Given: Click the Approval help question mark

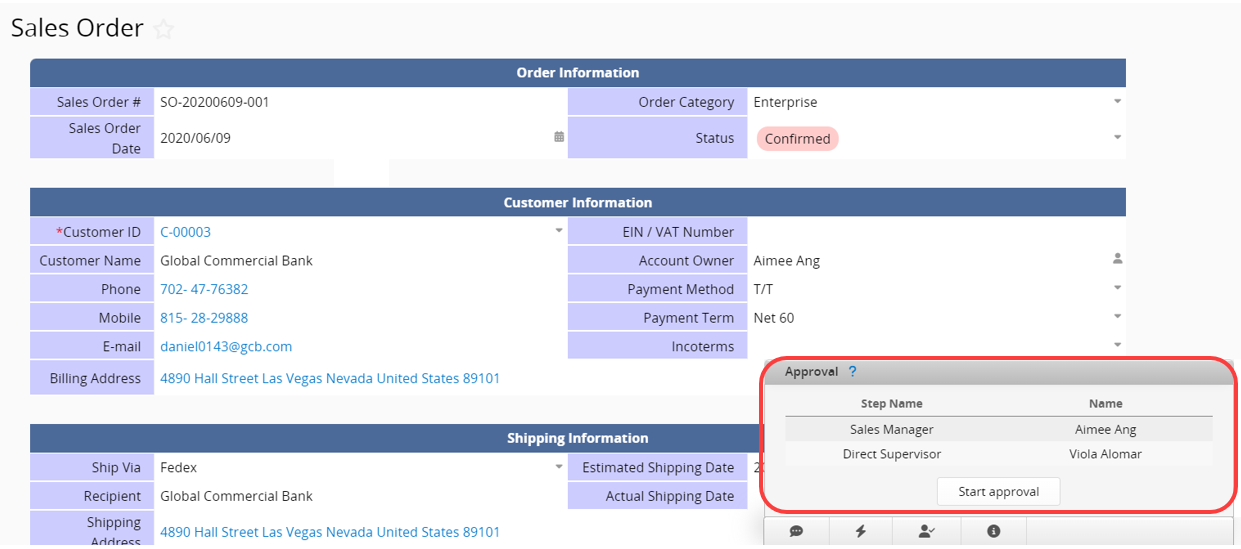Looking at the screenshot, I should (x=852, y=371).
